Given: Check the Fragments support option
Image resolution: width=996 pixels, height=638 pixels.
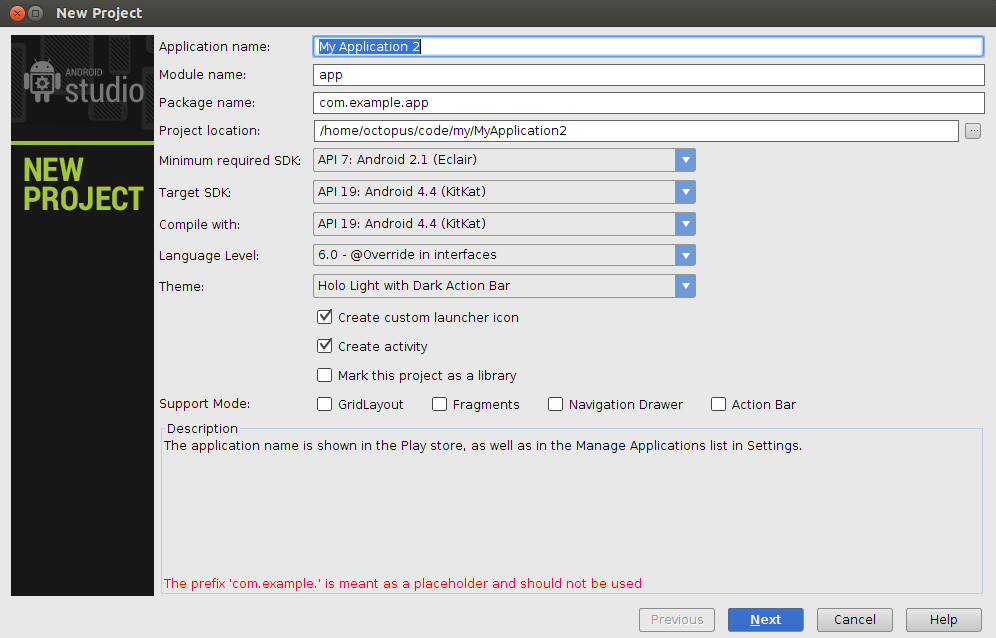Looking at the screenshot, I should (439, 404).
